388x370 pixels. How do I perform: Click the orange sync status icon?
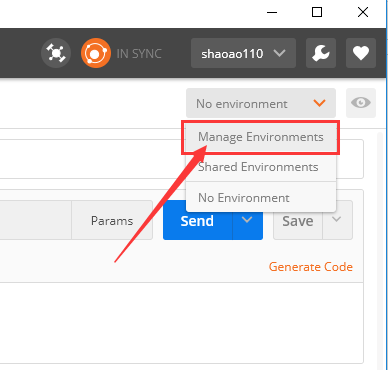[96, 53]
